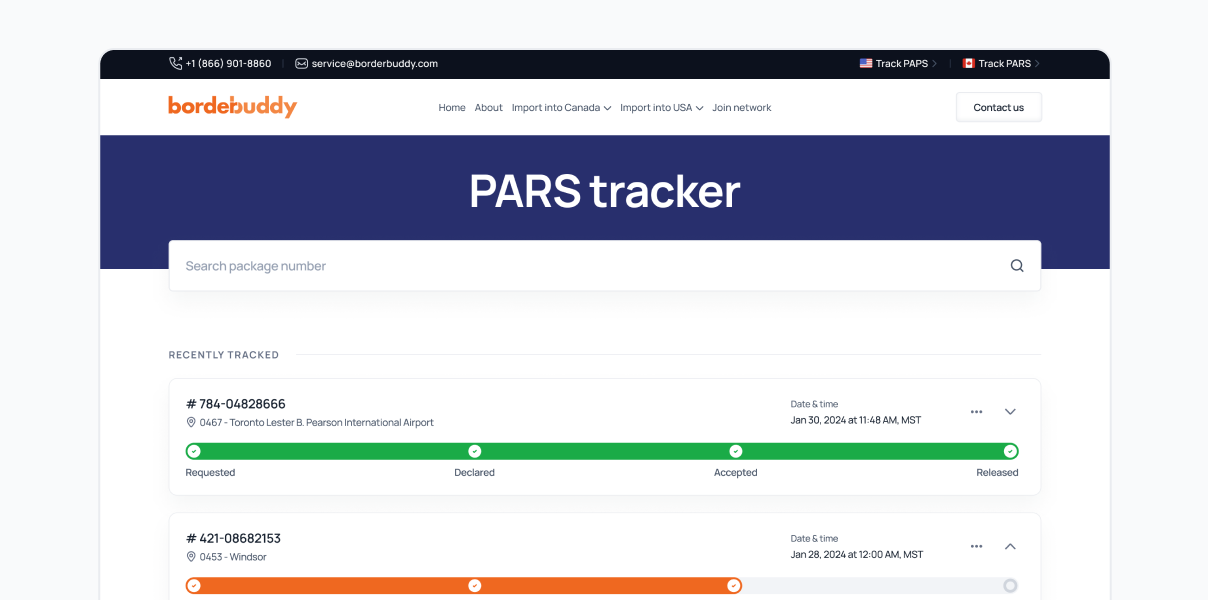Click chevron next to Track PAPS

[934, 63]
